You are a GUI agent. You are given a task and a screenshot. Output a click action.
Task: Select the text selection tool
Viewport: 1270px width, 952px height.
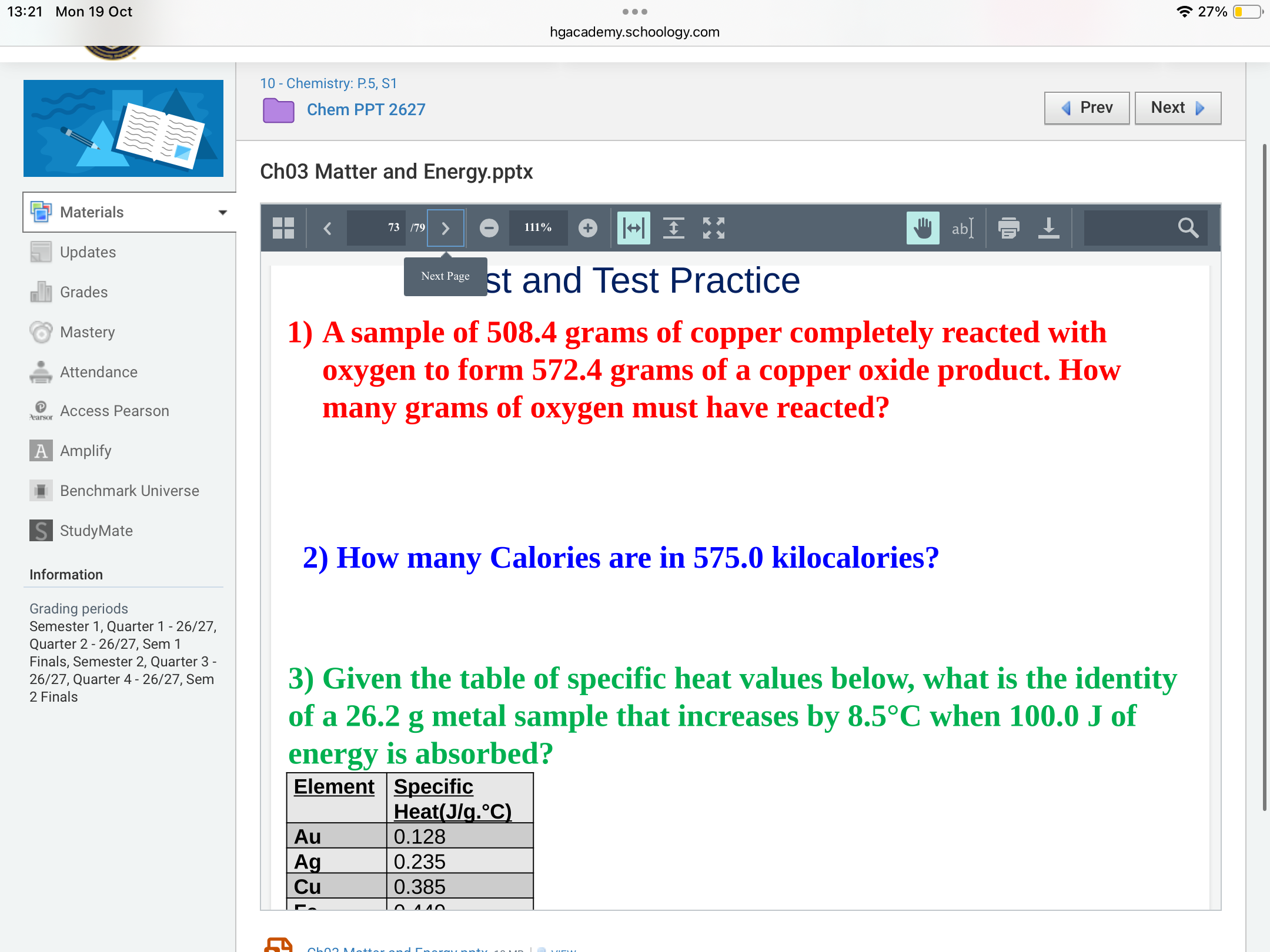pos(963,228)
